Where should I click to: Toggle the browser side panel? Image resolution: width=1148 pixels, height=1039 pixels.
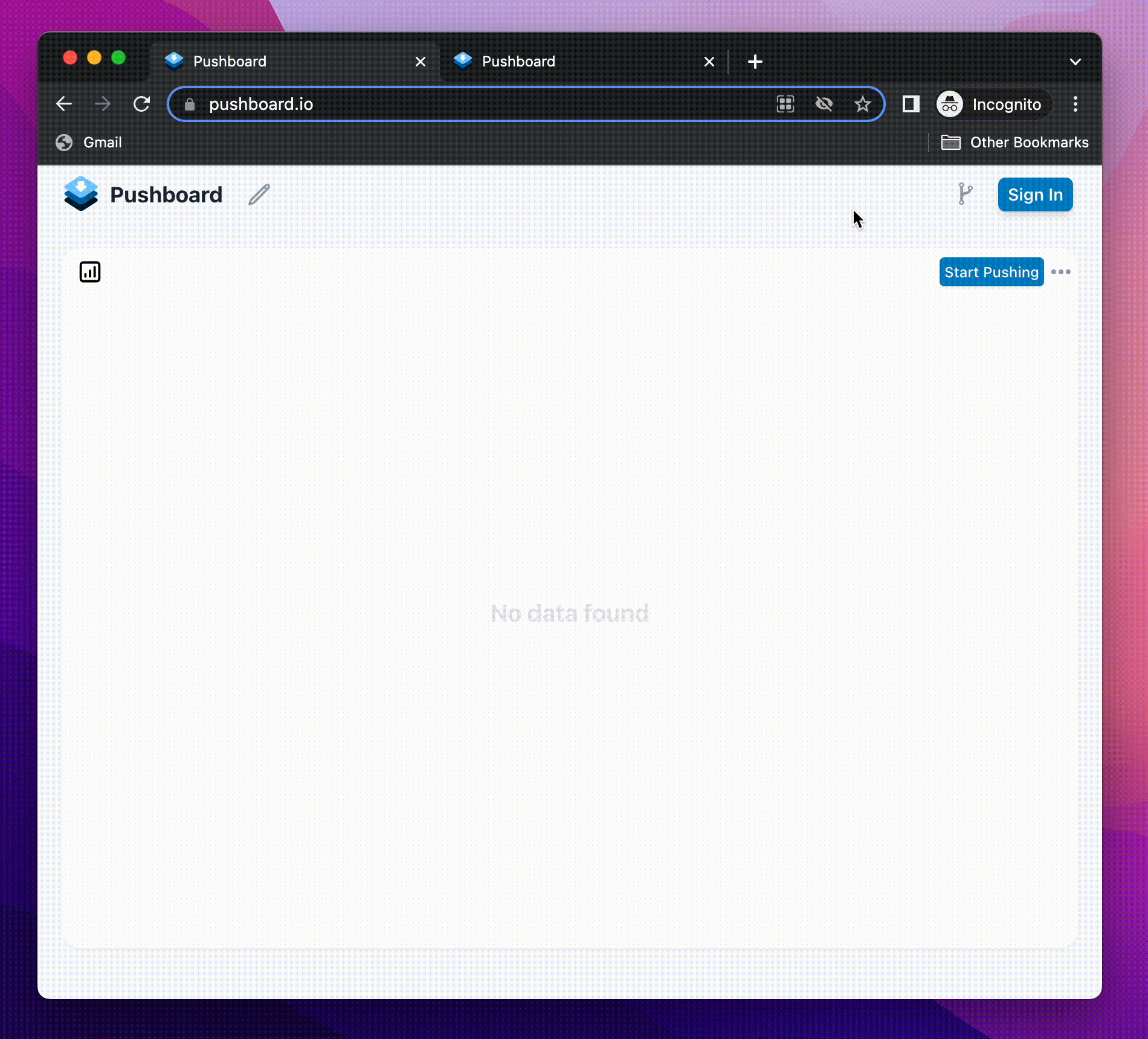[911, 105]
